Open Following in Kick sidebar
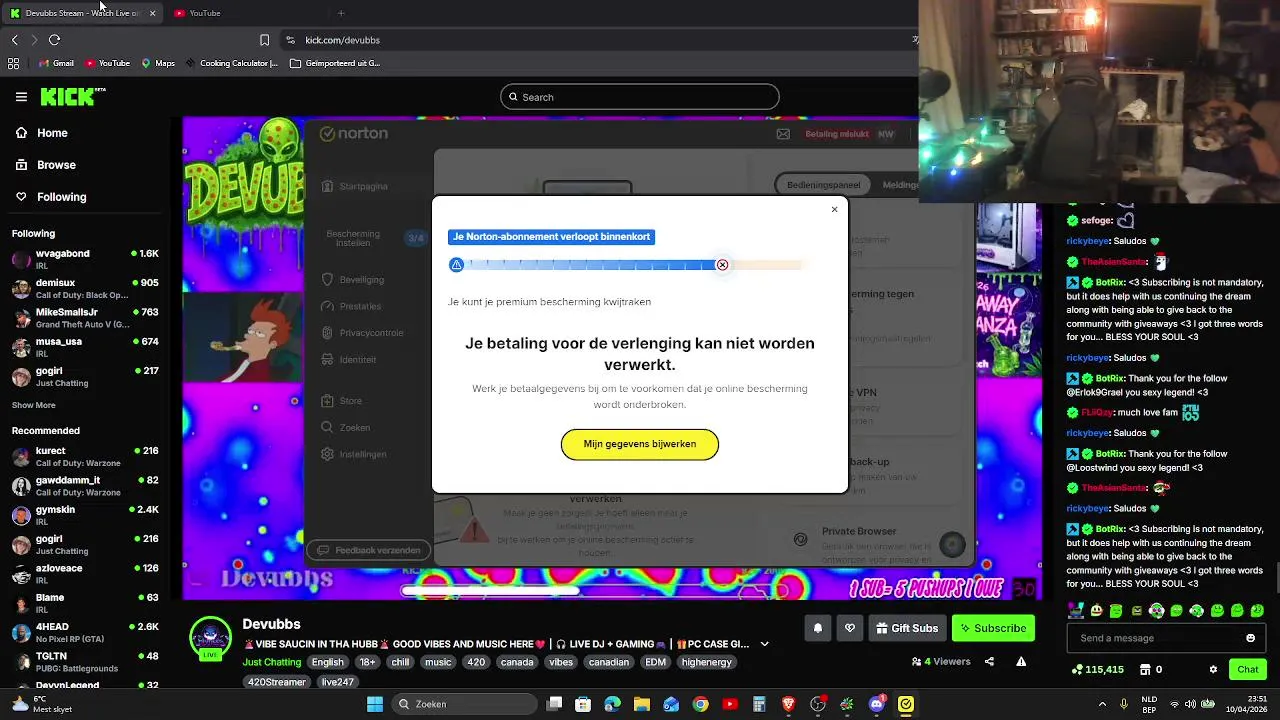Viewport: 1280px width, 720px height. (x=51, y=197)
